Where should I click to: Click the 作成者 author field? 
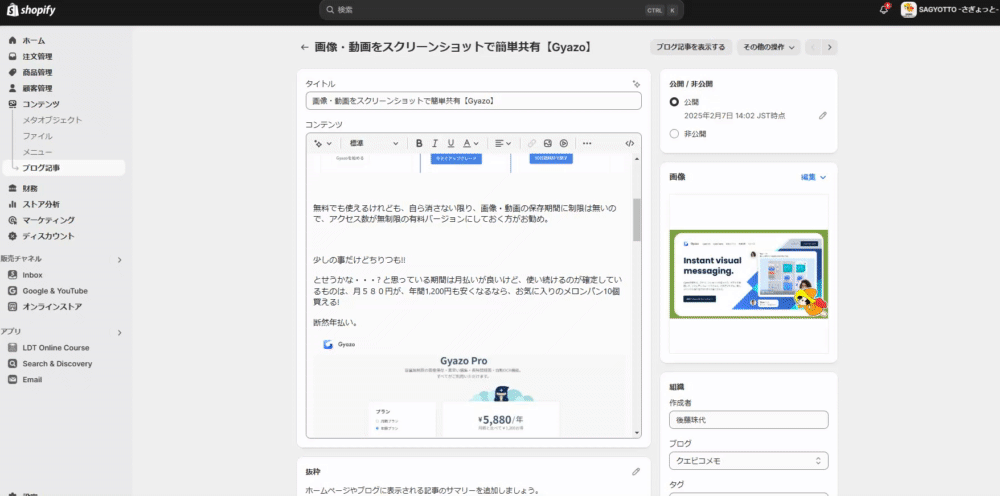[x=749, y=420]
